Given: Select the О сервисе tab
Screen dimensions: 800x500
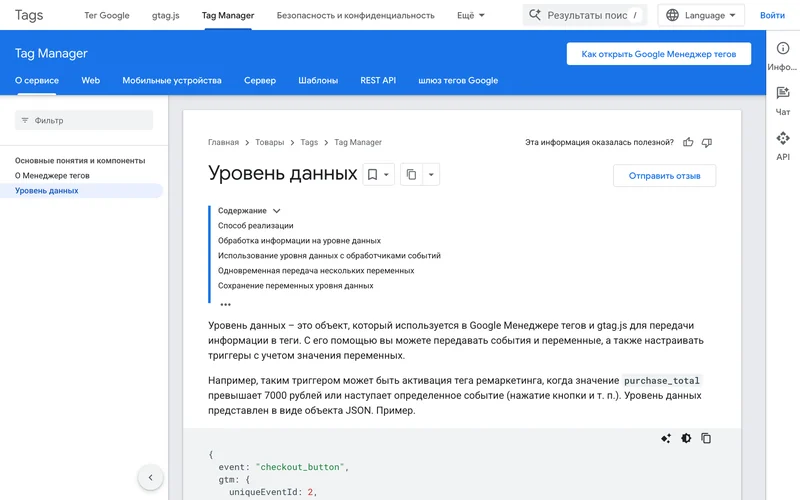Looking at the screenshot, I should (37, 81).
